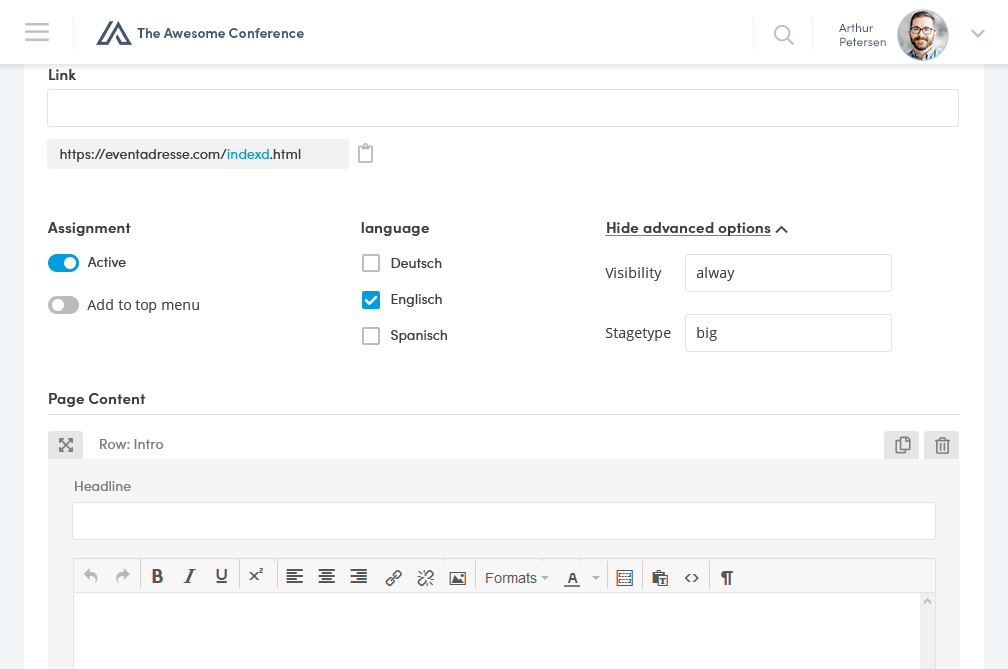Check the Deutsch language checkbox
The width and height of the screenshot is (1008, 669).
click(371, 264)
